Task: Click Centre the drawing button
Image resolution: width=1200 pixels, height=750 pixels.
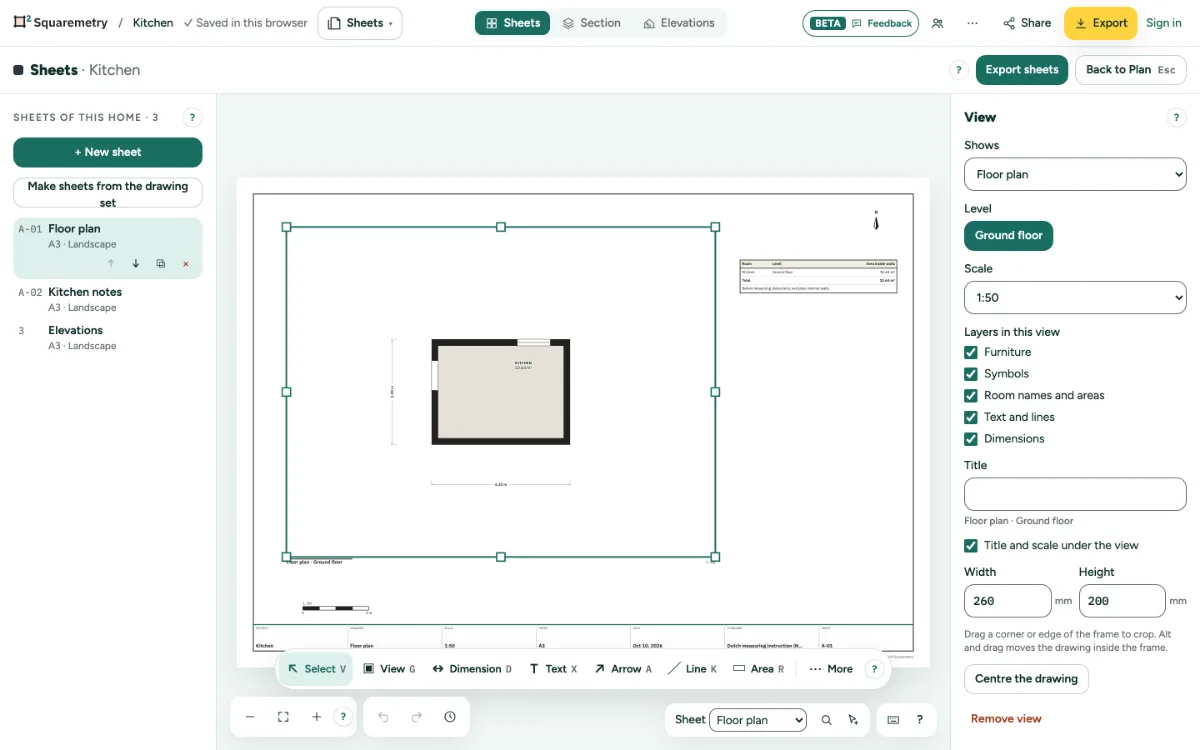Action: 1026,679
